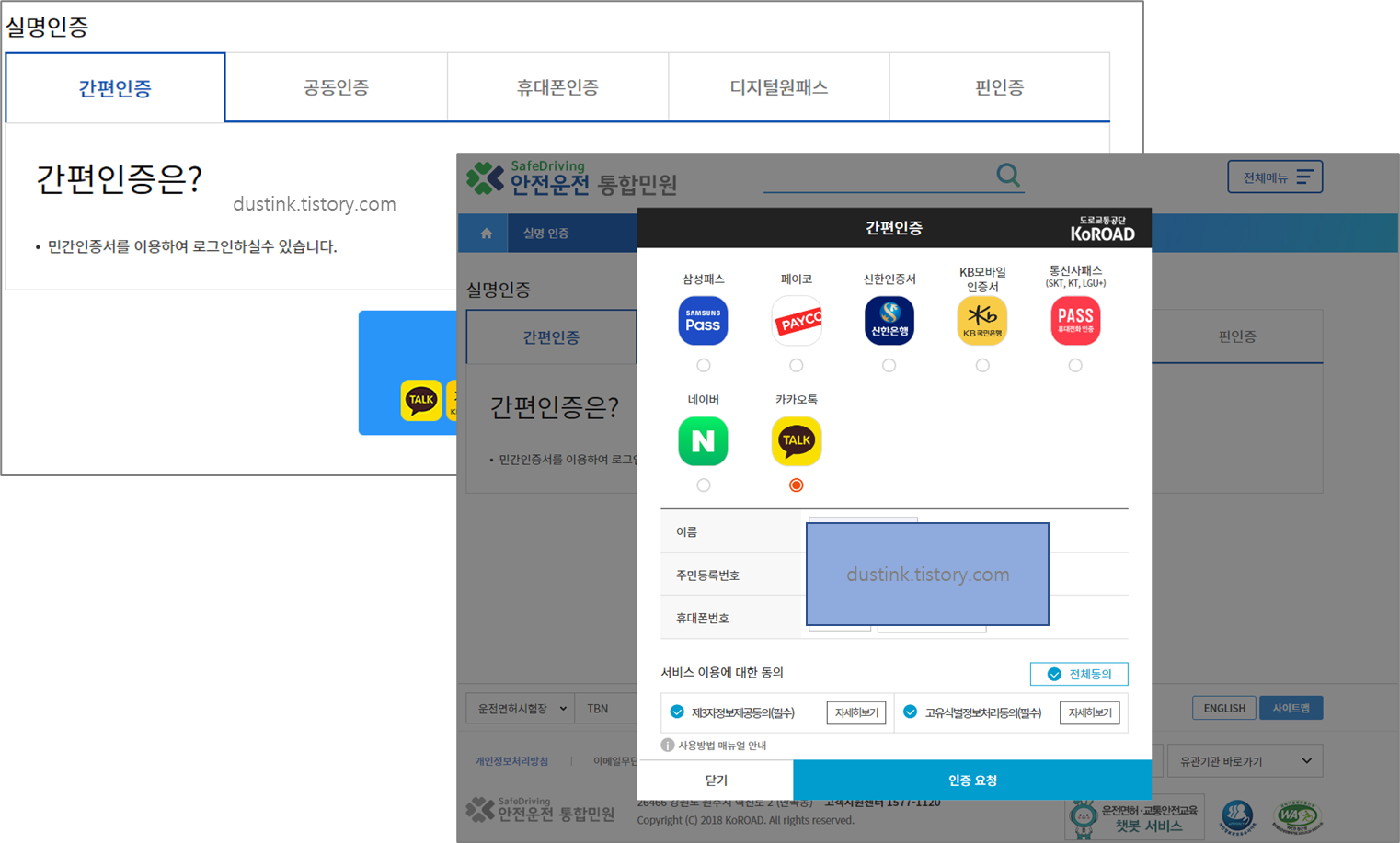Open the 유관기관 바로가기 dropdown
This screenshot has width=1400, height=843.
point(1245,761)
